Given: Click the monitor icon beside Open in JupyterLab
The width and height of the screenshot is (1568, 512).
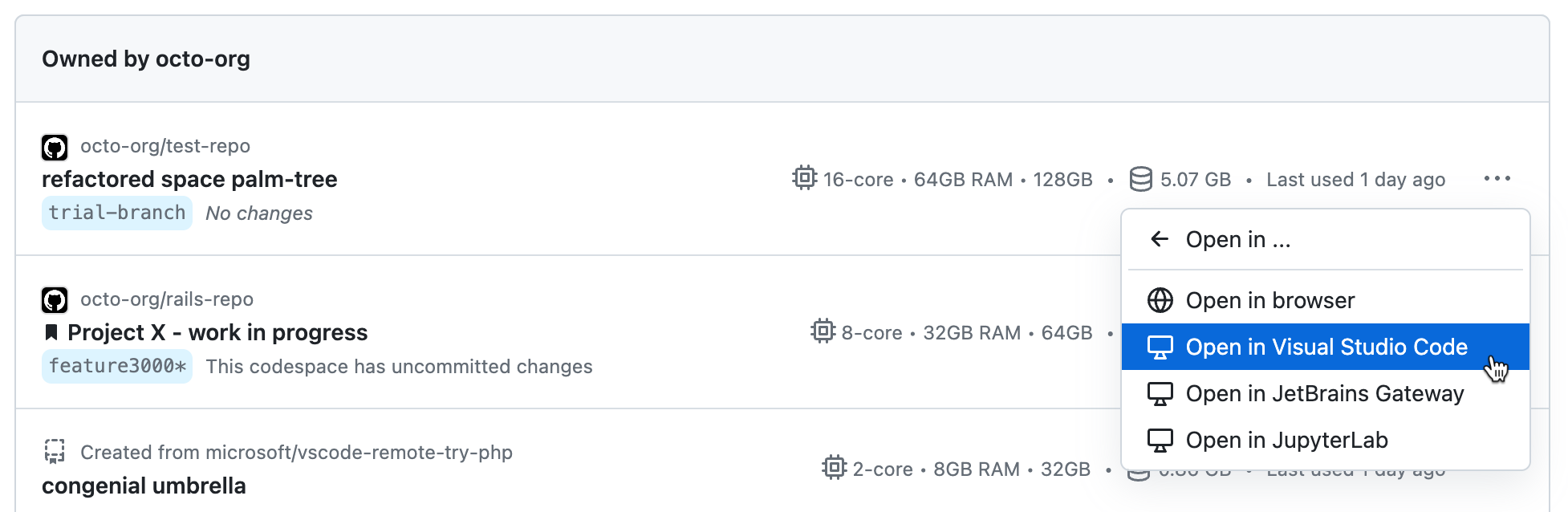Looking at the screenshot, I should click(1159, 440).
